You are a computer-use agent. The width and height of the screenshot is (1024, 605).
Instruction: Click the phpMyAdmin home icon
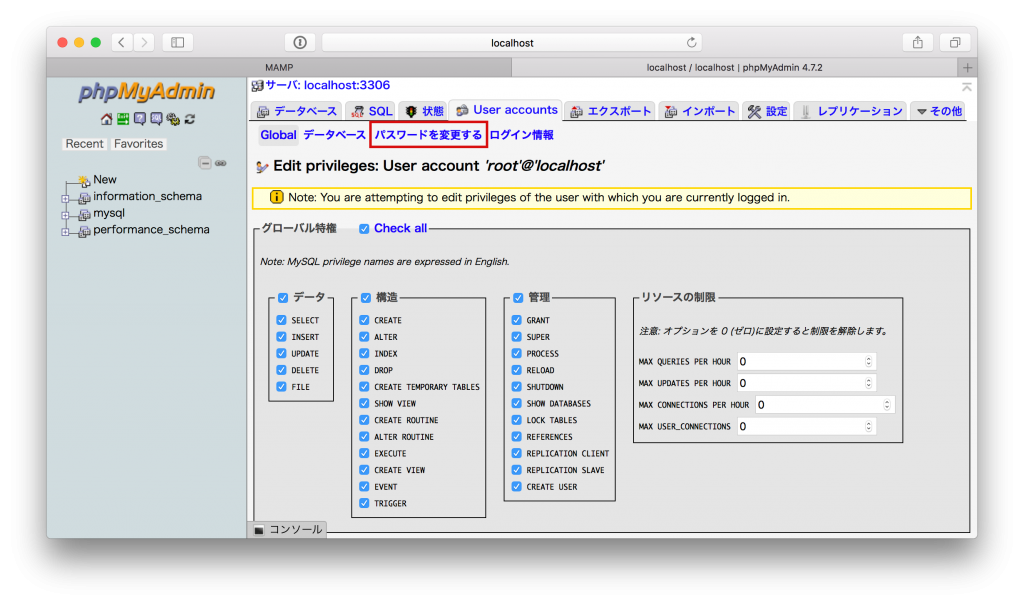point(106,120)
